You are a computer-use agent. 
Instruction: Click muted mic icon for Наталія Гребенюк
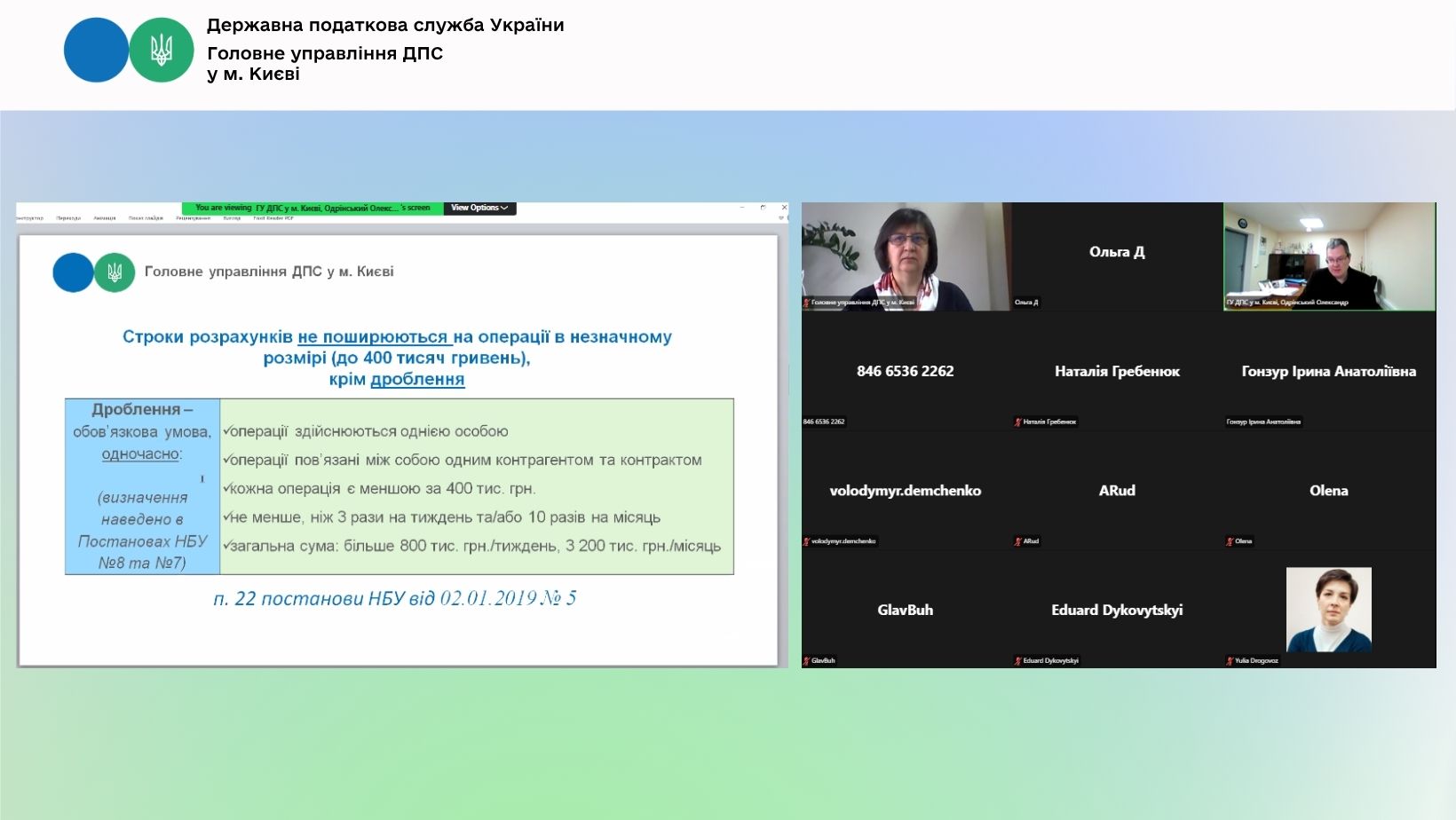[1018, 422]
